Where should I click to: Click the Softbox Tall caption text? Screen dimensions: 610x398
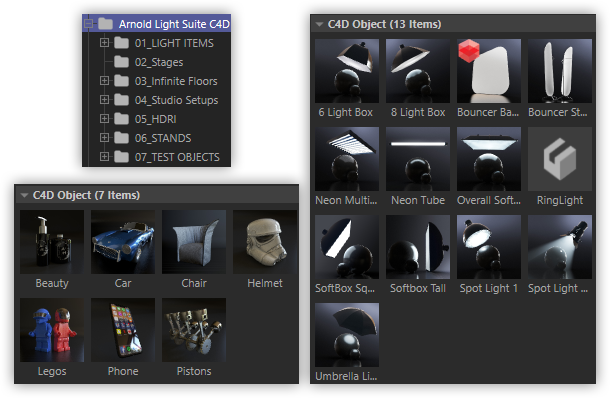[x=418, y=288]
